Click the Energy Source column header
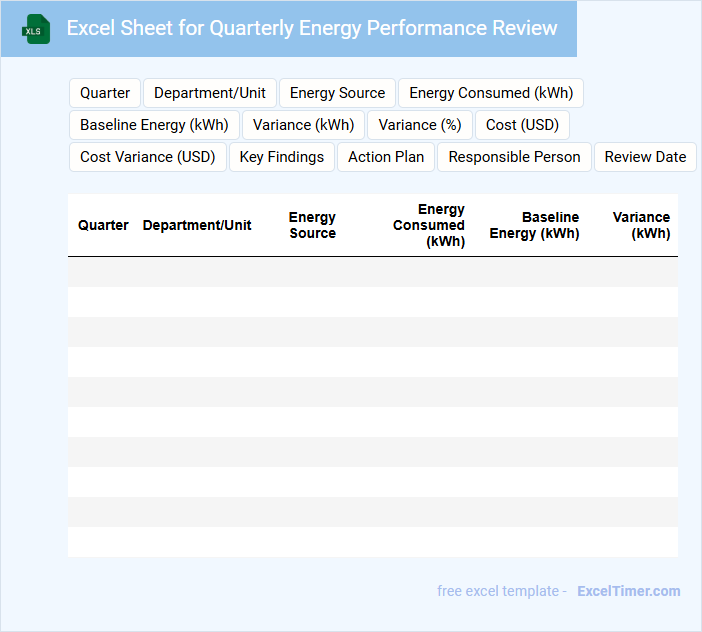 [312, 225]
